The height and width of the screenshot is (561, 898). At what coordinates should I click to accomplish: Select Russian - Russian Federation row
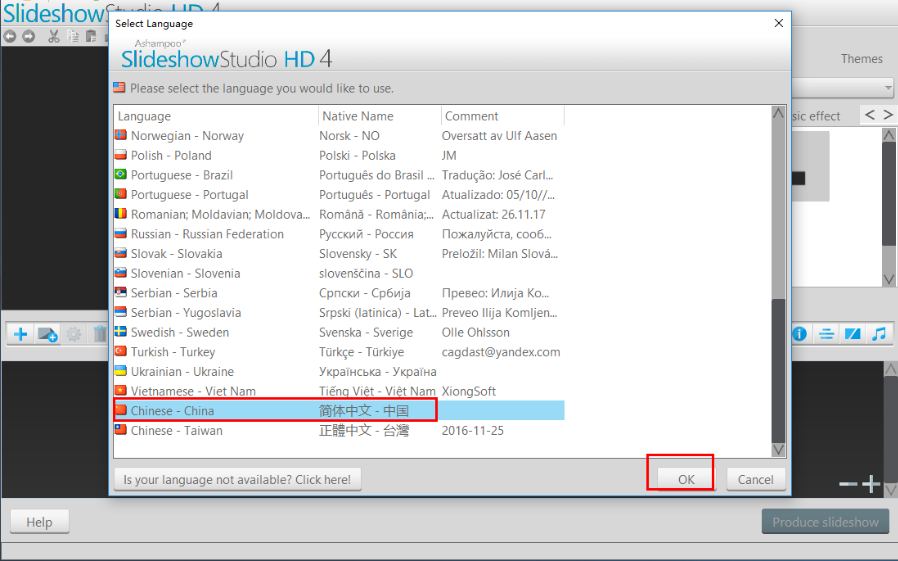point(339,234)
